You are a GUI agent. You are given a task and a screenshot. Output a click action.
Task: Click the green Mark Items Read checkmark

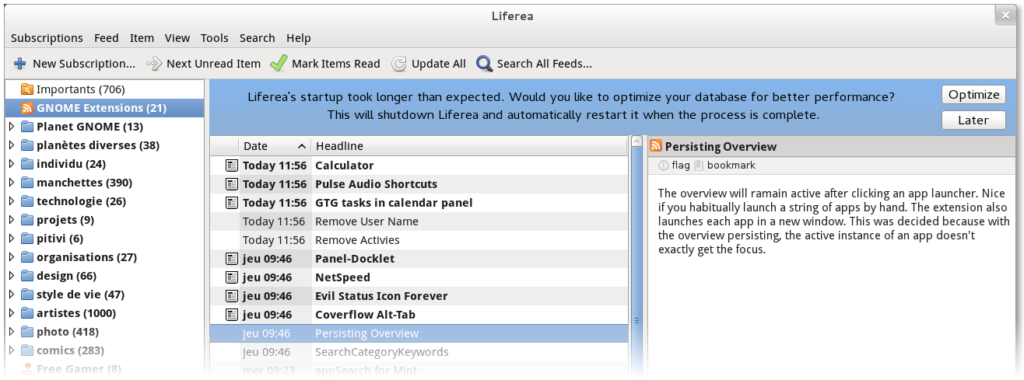(x=279, y=63)
